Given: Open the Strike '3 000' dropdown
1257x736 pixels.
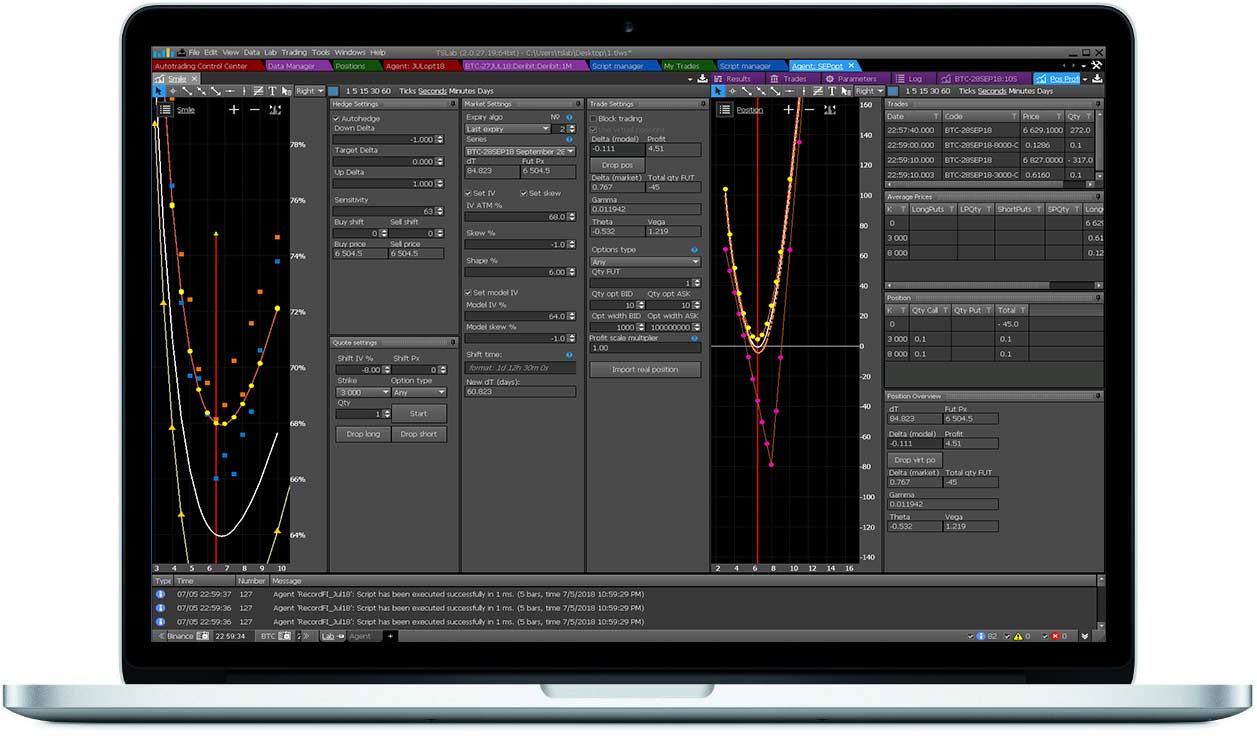Looking at the screenshot, I should [361, 393].
